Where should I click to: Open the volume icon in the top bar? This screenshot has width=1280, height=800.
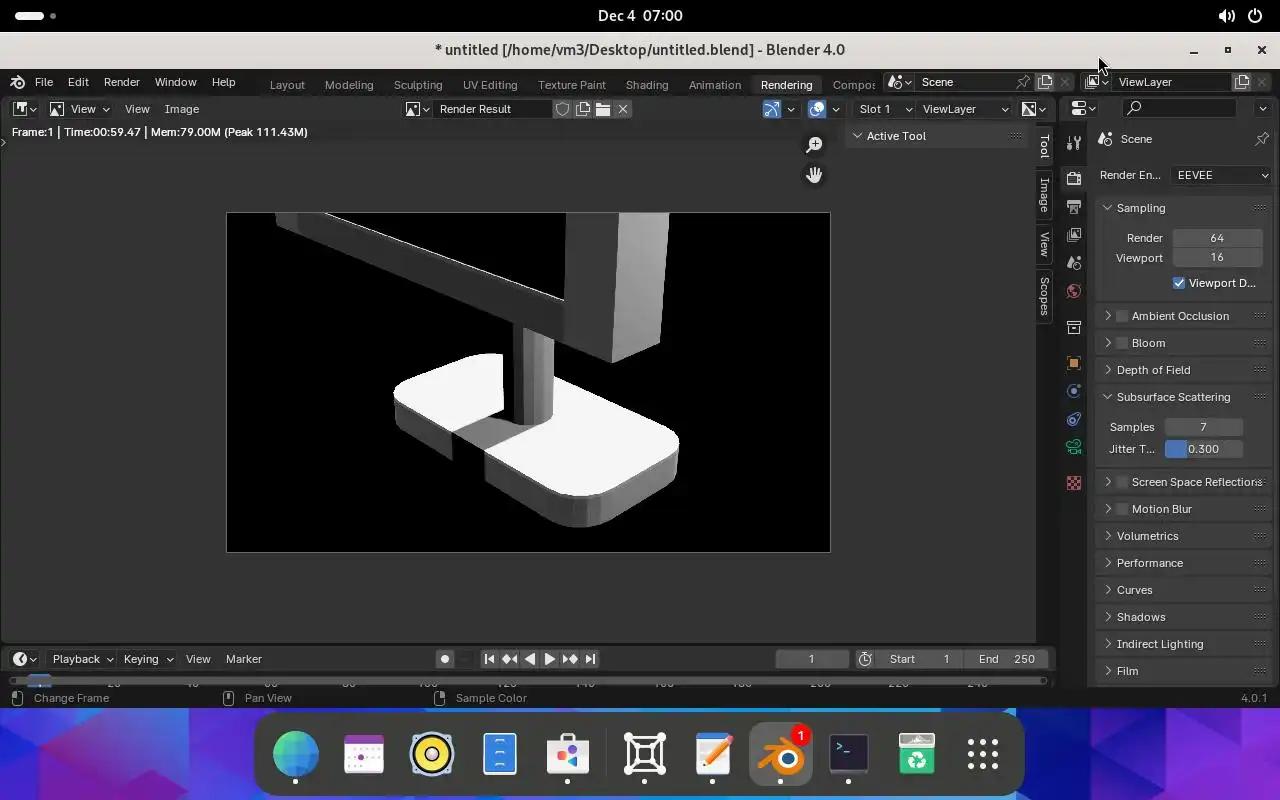coord(1226,16)
